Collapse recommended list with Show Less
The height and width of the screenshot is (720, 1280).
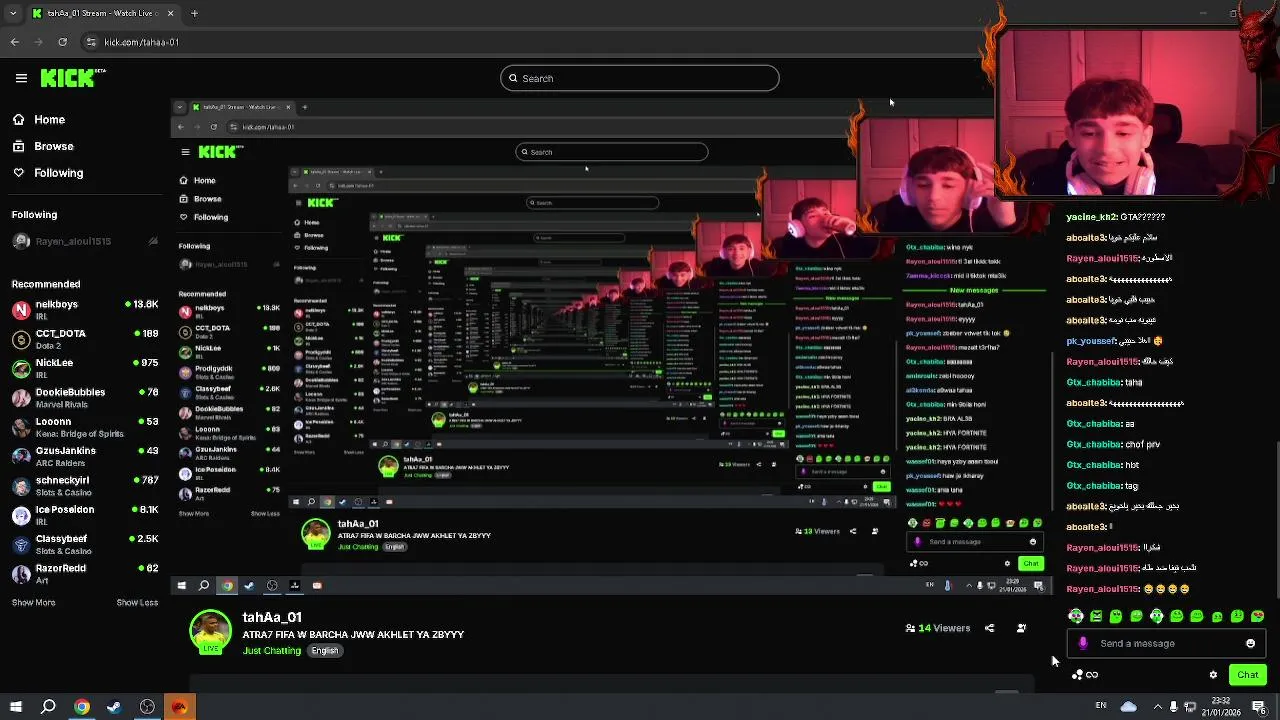tap(137, 602)
